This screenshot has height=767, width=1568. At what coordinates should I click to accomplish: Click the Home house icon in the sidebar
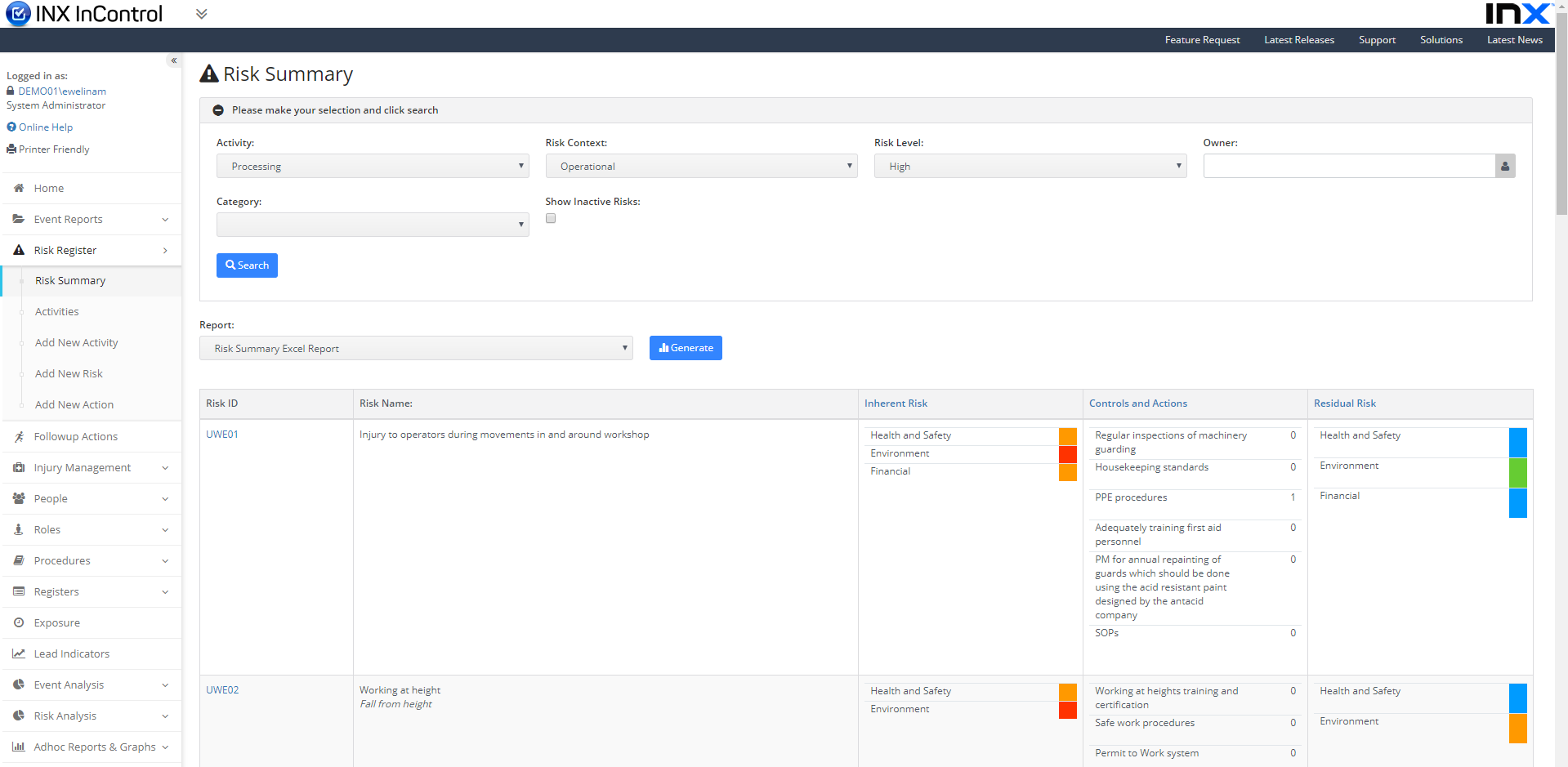[x=19, y=188]
